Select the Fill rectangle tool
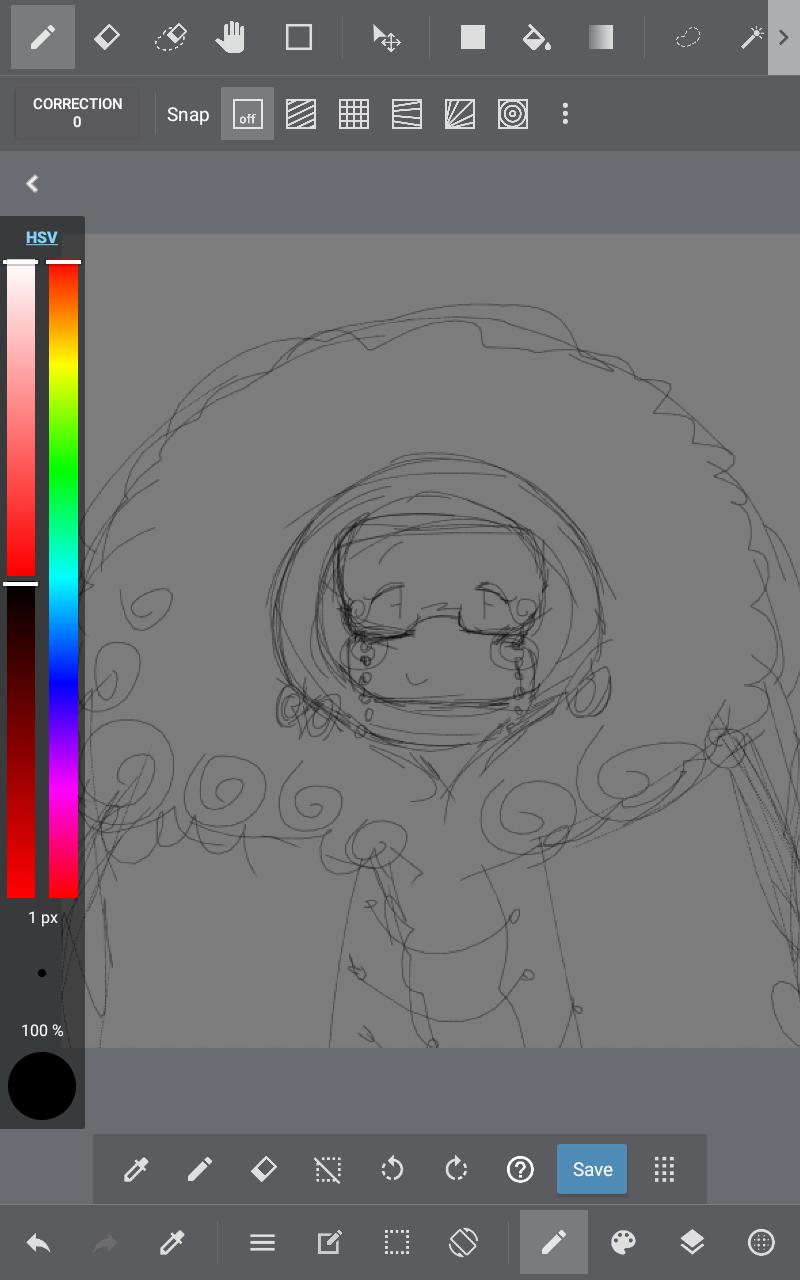This screenshot has height=1280, width=800. [473, 38]
